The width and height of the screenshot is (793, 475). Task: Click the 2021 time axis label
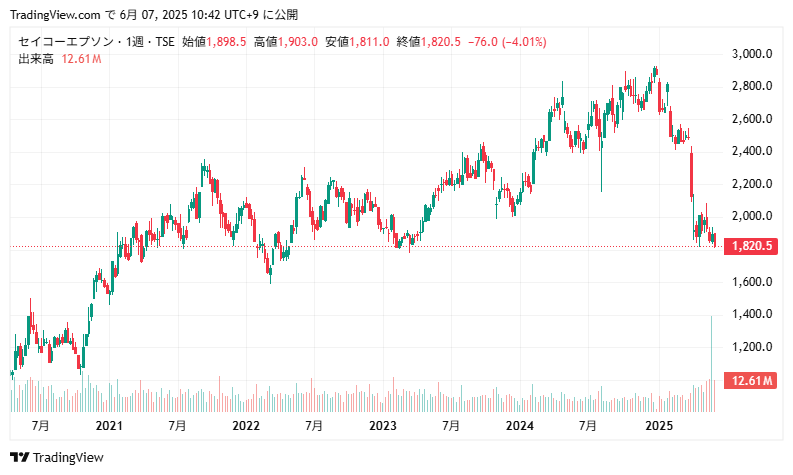click(x=109, y=426)
